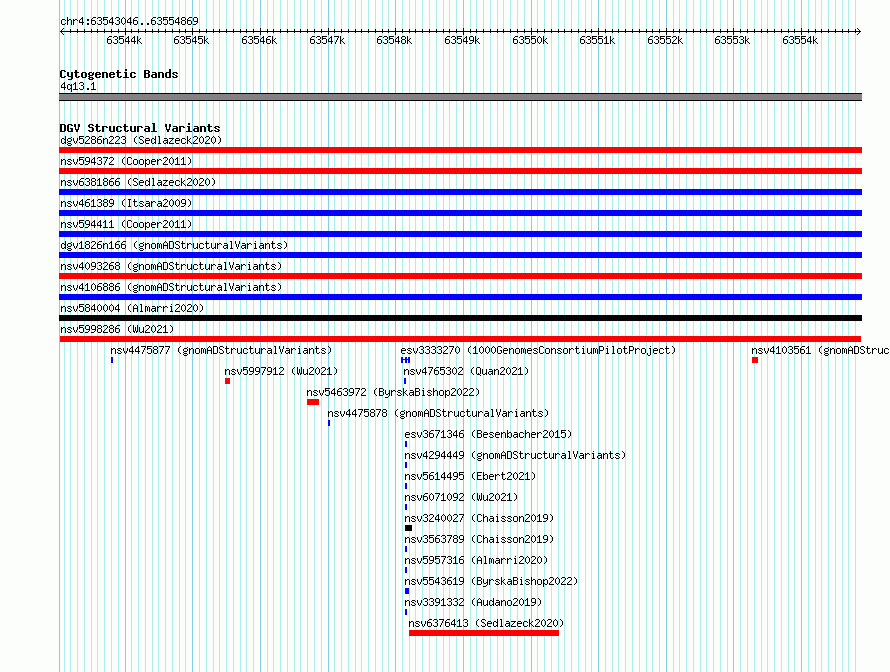
Task: Click the 63548k ruler tick label
Action: coord(394,40)
